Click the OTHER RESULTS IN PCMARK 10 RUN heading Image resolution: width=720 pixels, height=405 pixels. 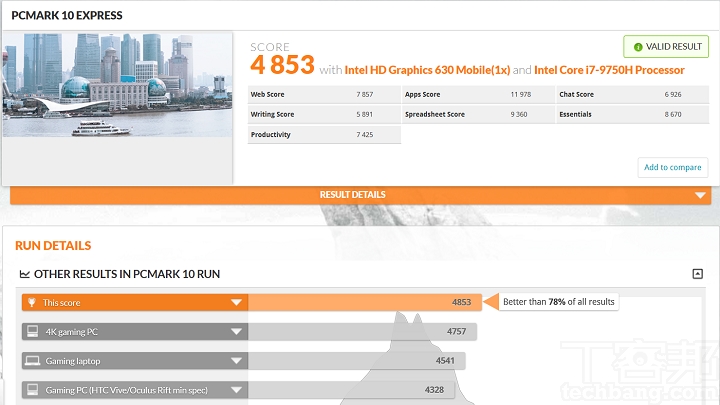tap(127, 274)
